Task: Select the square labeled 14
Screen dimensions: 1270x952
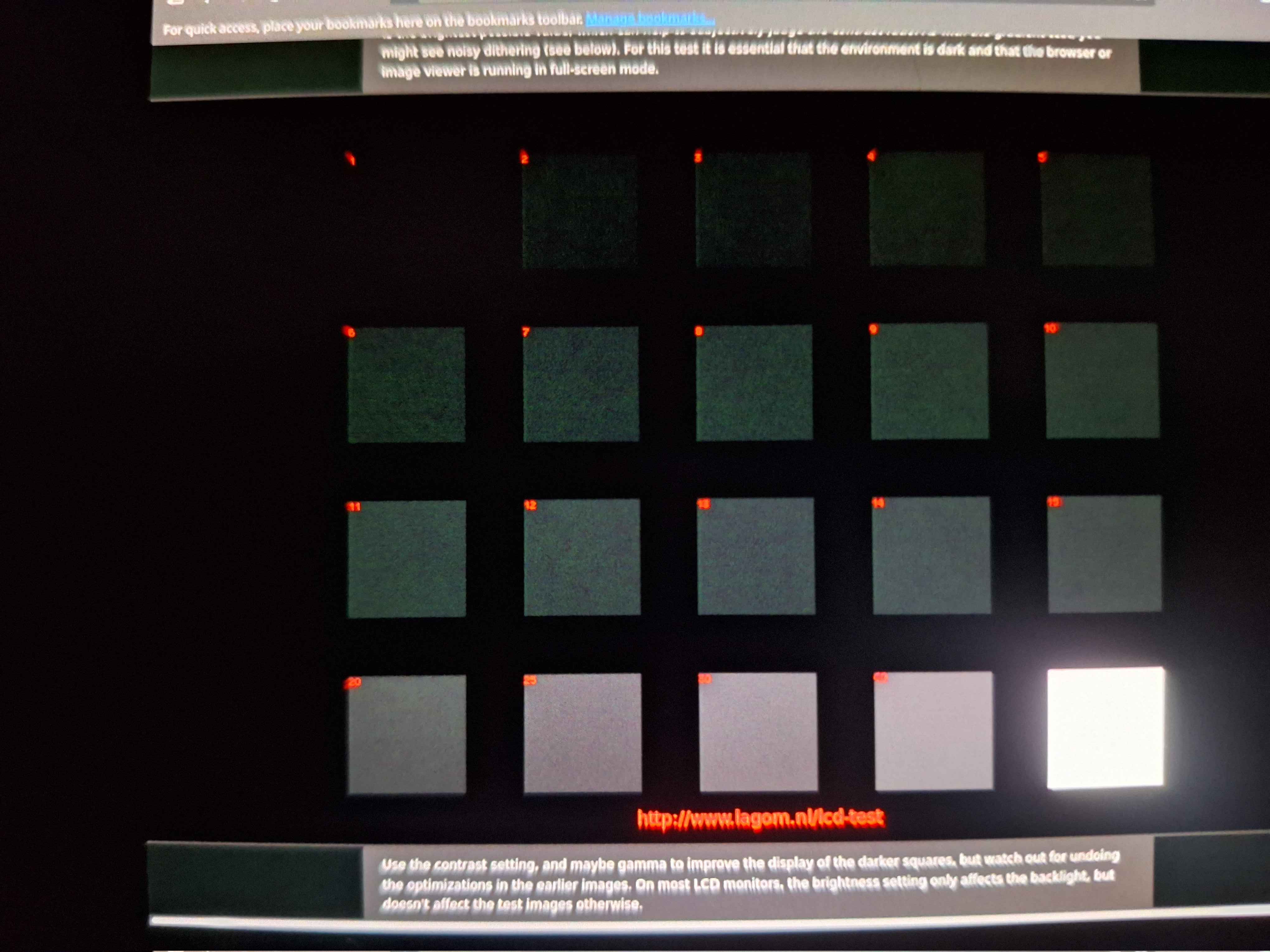Action: [x=931, y=555]
